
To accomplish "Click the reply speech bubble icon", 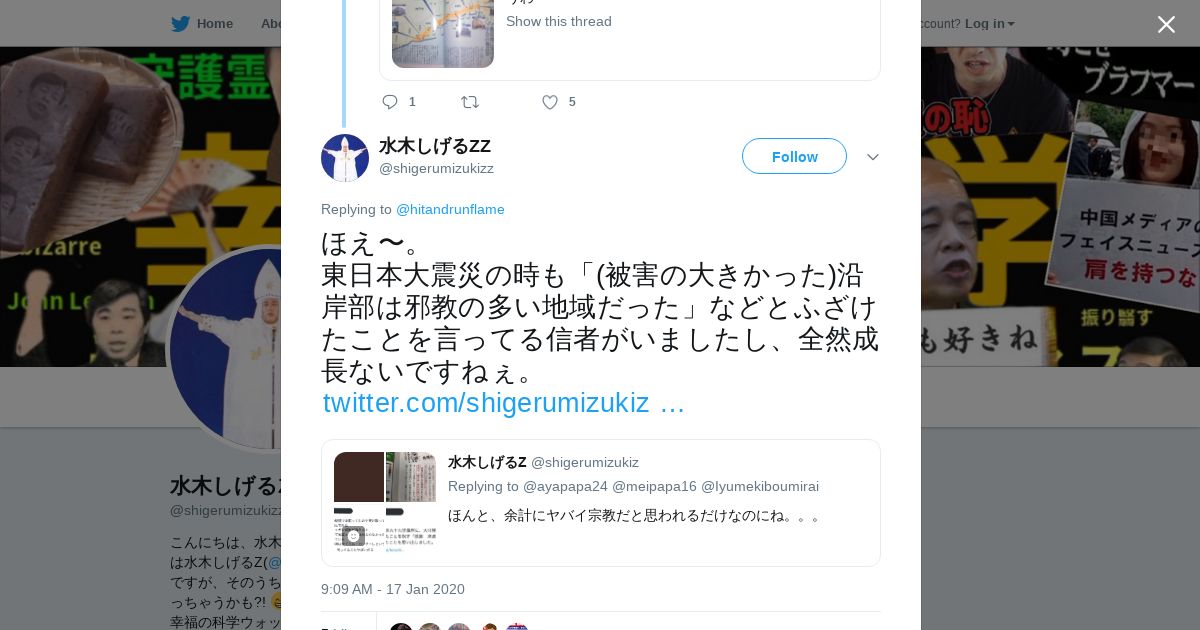I will tap(390, 102).
